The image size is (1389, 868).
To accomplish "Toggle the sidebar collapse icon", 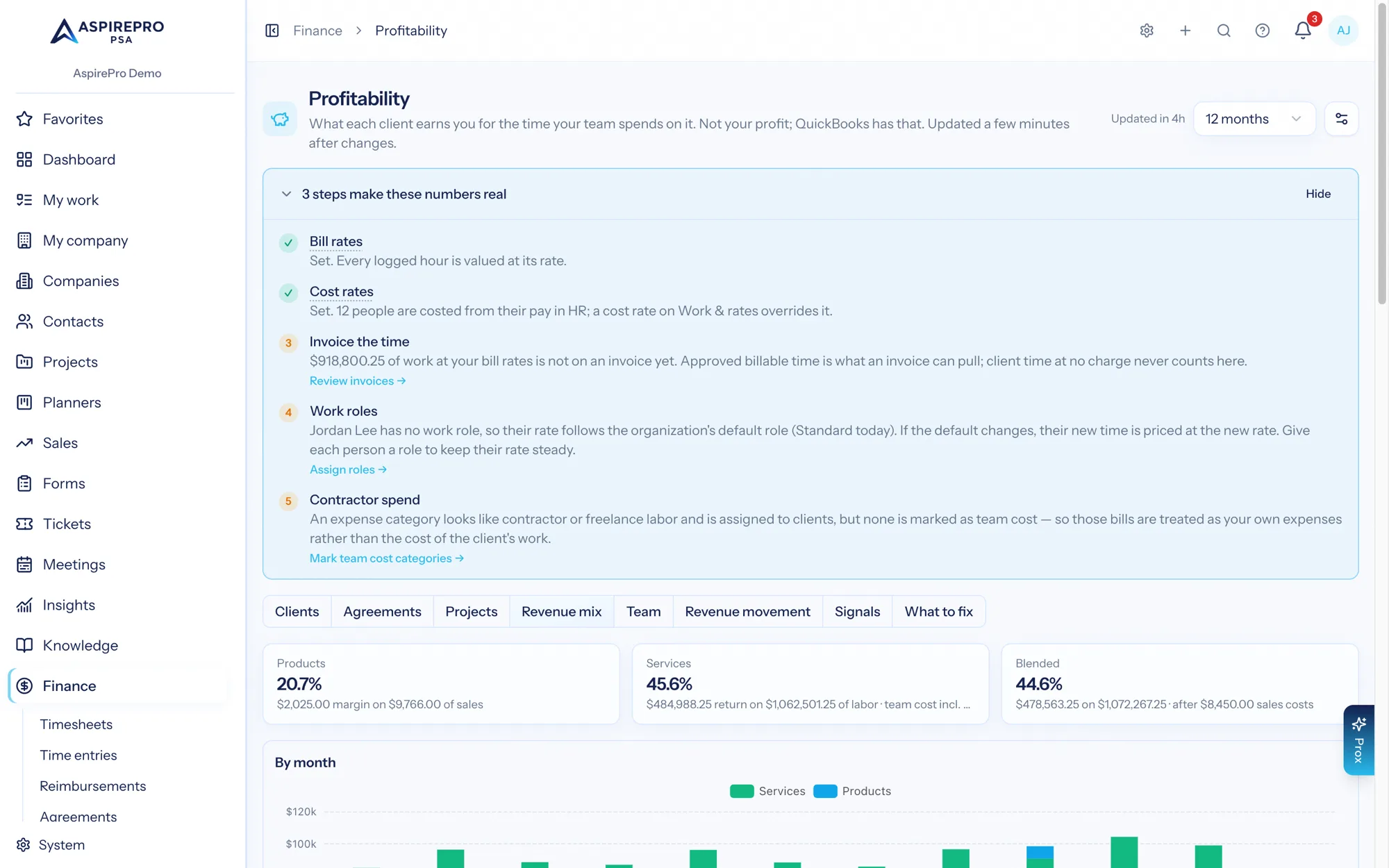I will click(272, 31).
